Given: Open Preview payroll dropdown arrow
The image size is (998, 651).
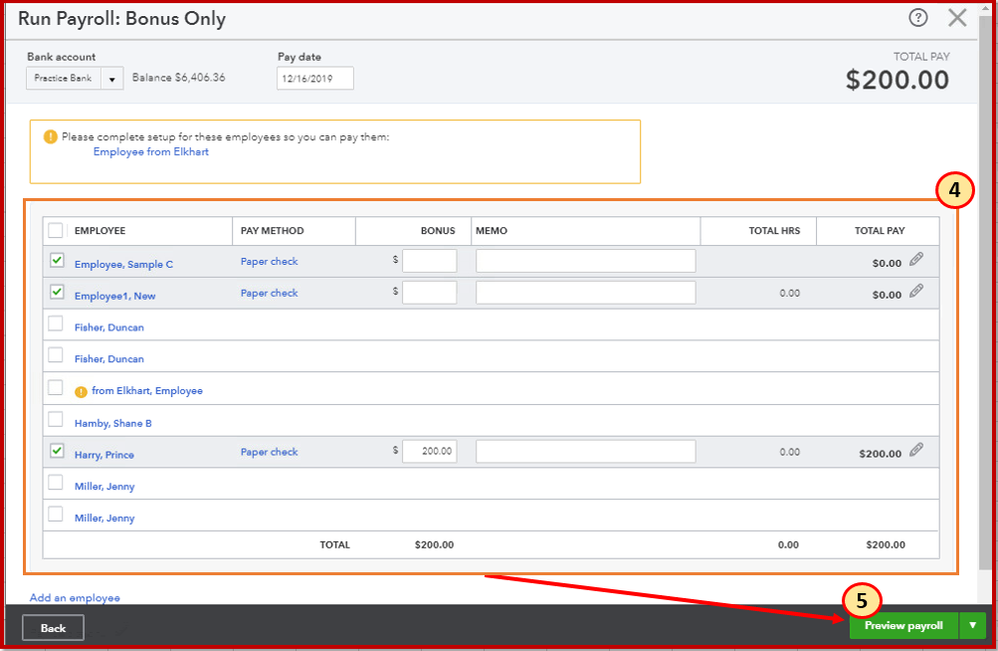Looking at the screenshot, I should pyautogui.click(x=972, y=626).
